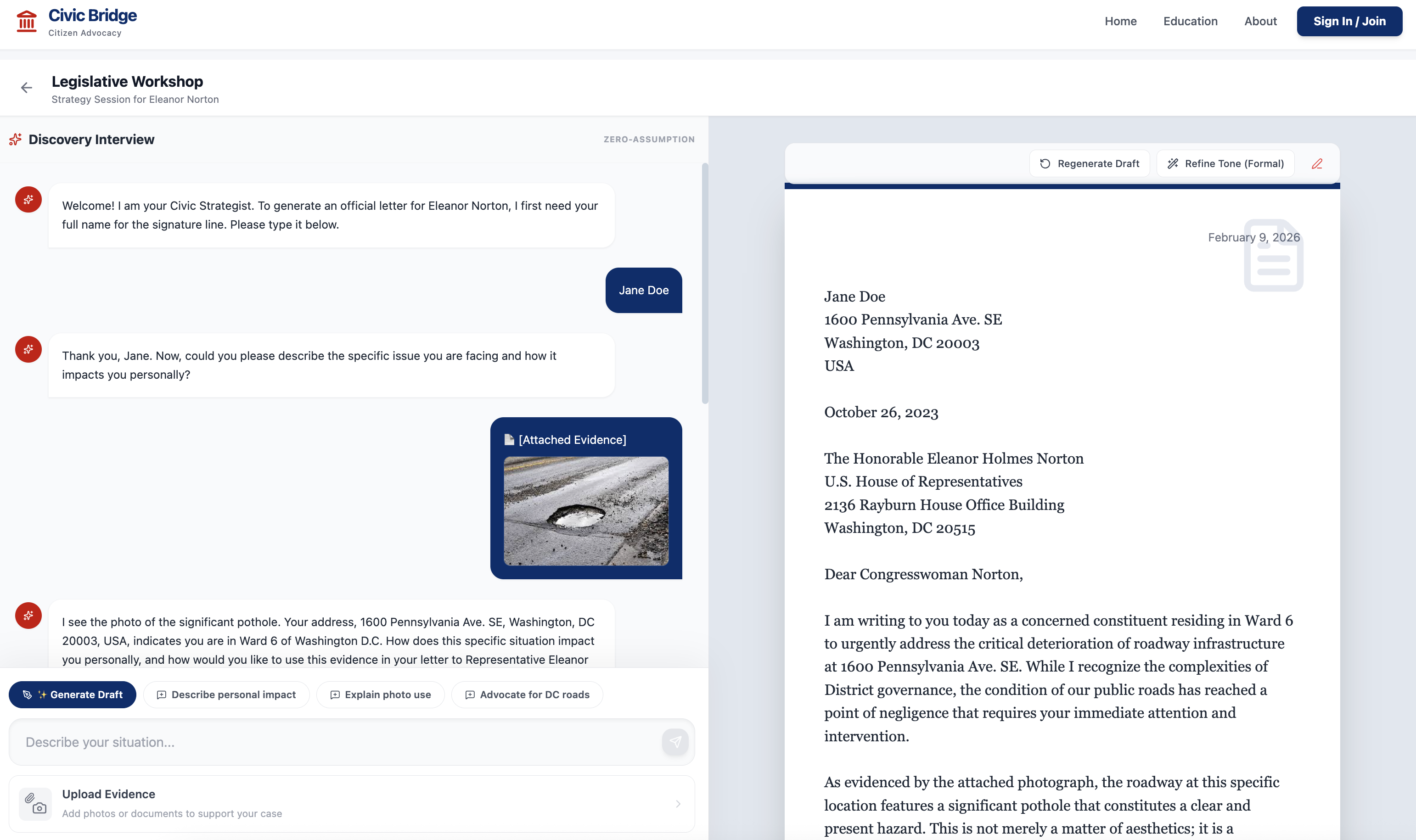Expand Upload Evidence with the chevron arrow
Viewport: 1416px width, 840px height.
coord(678,803)
